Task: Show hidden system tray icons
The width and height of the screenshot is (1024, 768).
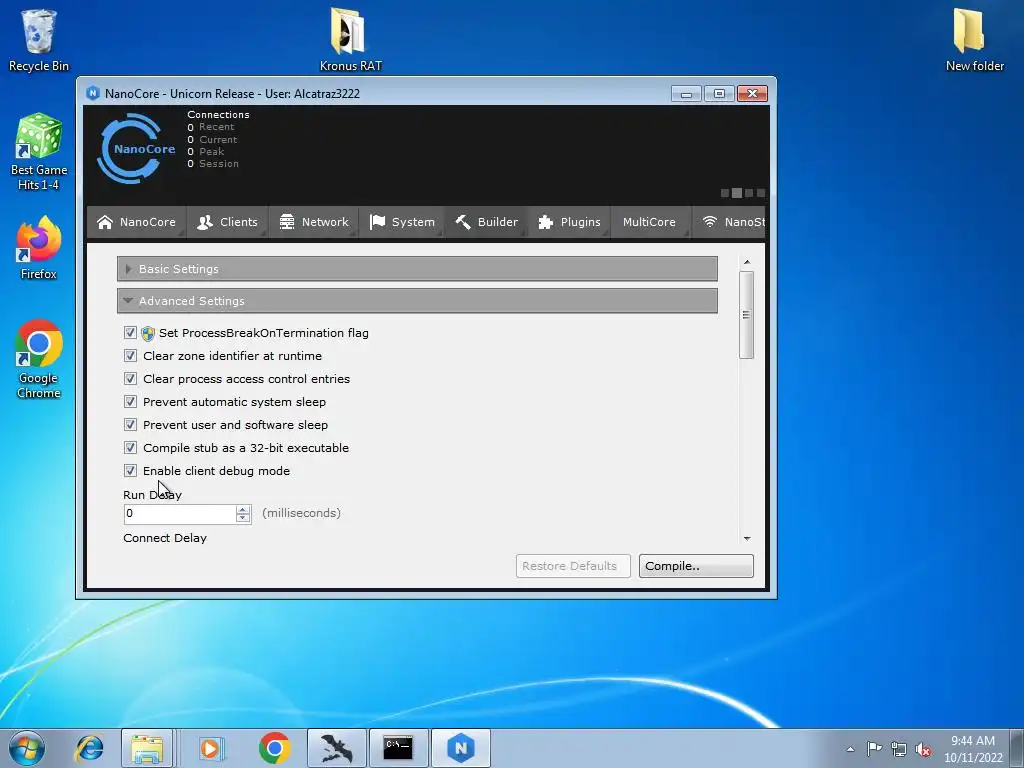Action: coord(850,749)
